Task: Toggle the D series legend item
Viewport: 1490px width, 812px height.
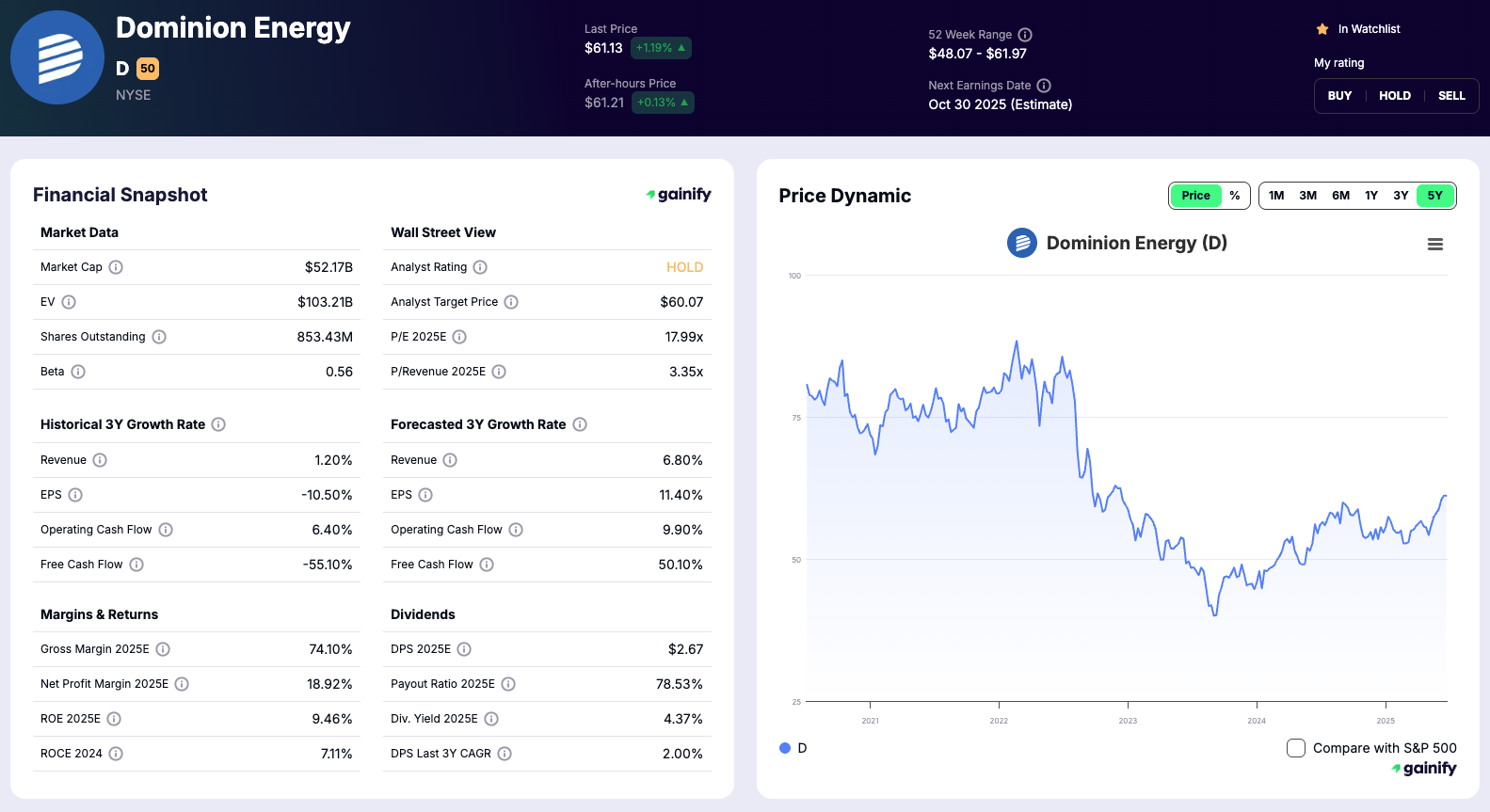Action: click(793, 748)
